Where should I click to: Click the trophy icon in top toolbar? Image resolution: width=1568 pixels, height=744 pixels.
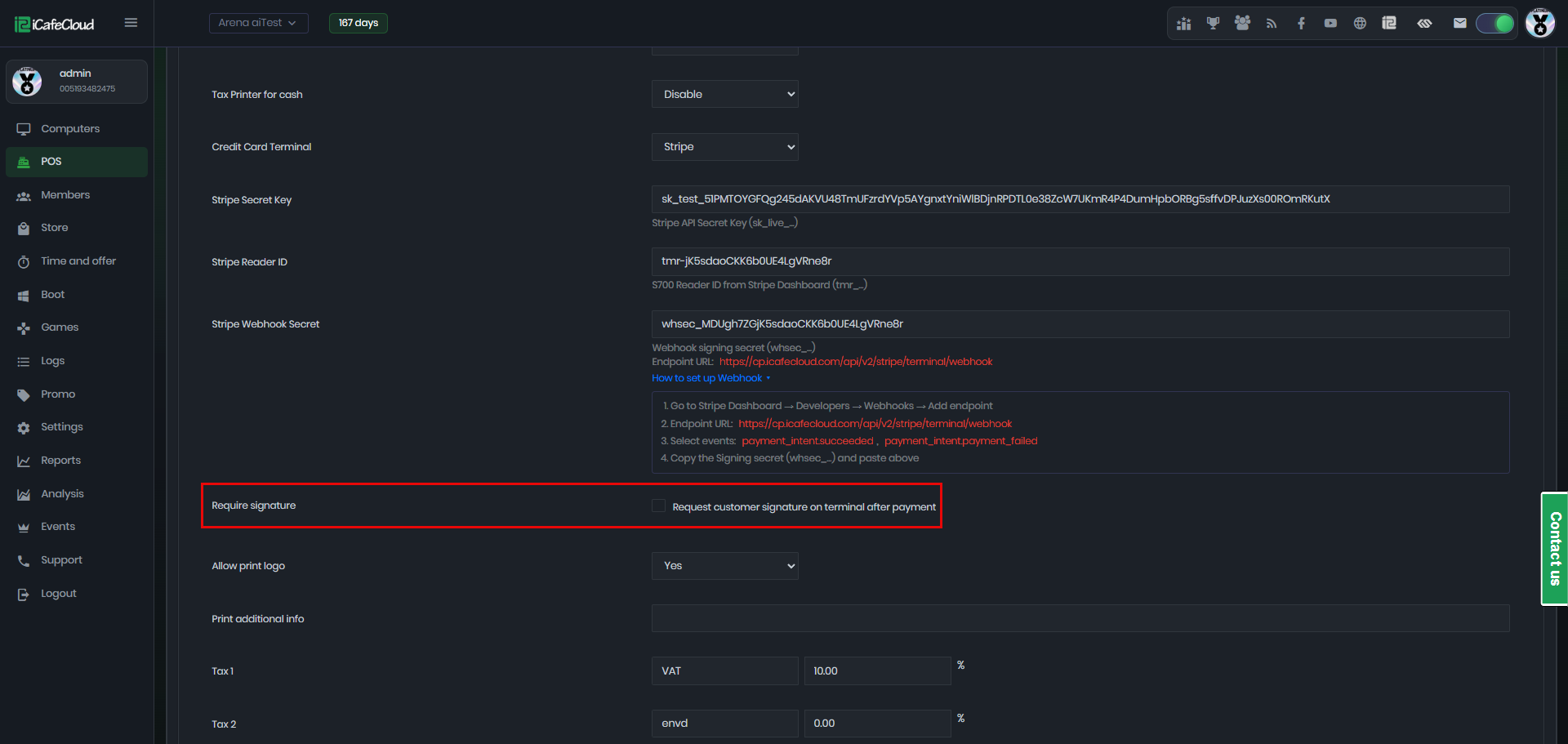pos(1213,23)
